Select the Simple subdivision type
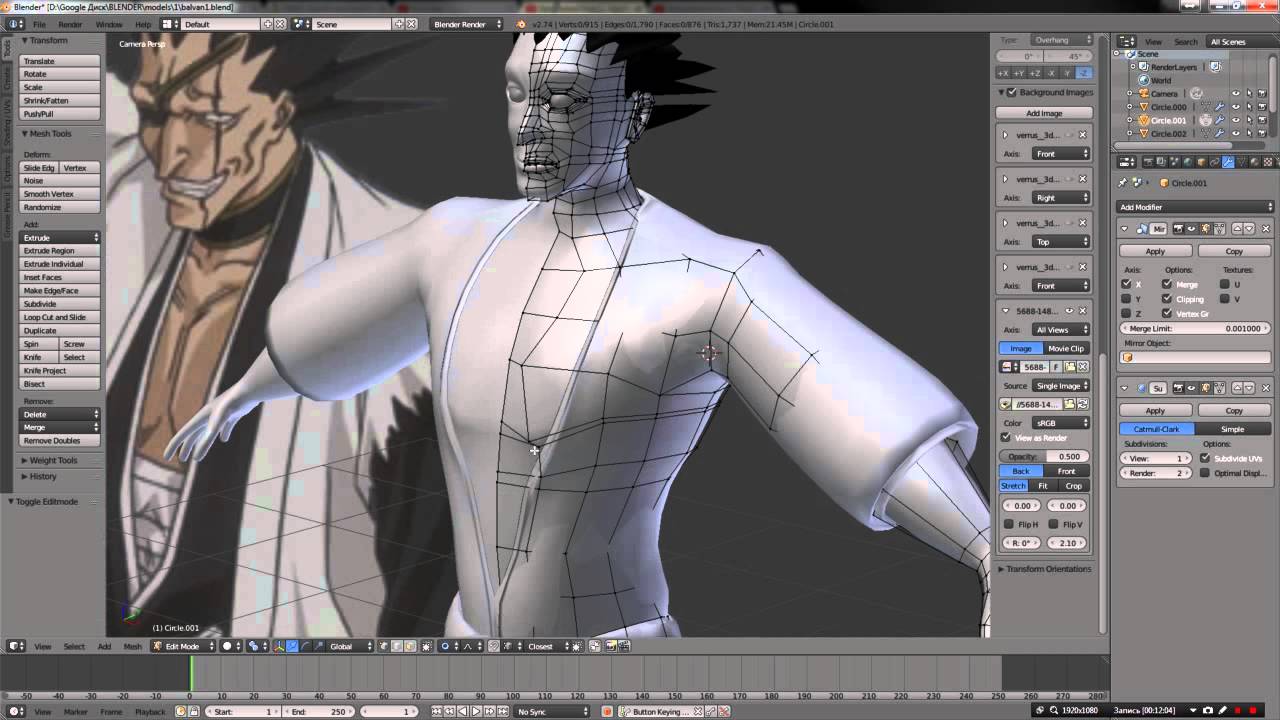This screenshot has height=720, width=1280. coord(1233,429)
